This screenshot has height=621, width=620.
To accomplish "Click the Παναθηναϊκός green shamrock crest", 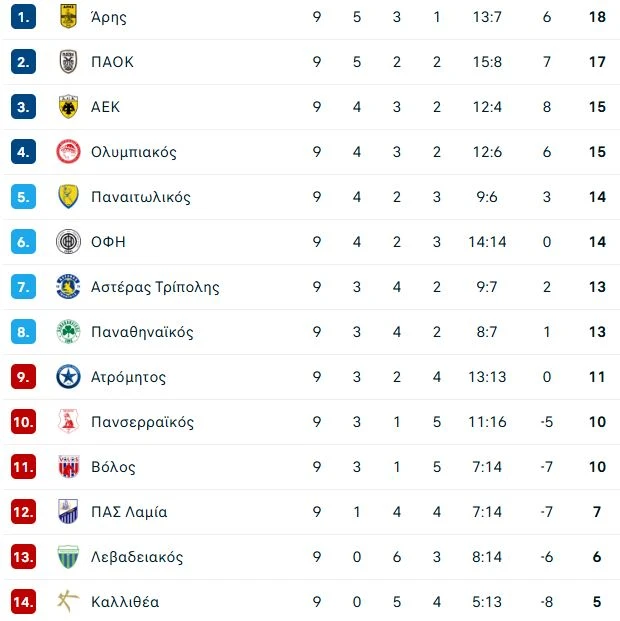I will pyautogui.click(x=68, y=332).
